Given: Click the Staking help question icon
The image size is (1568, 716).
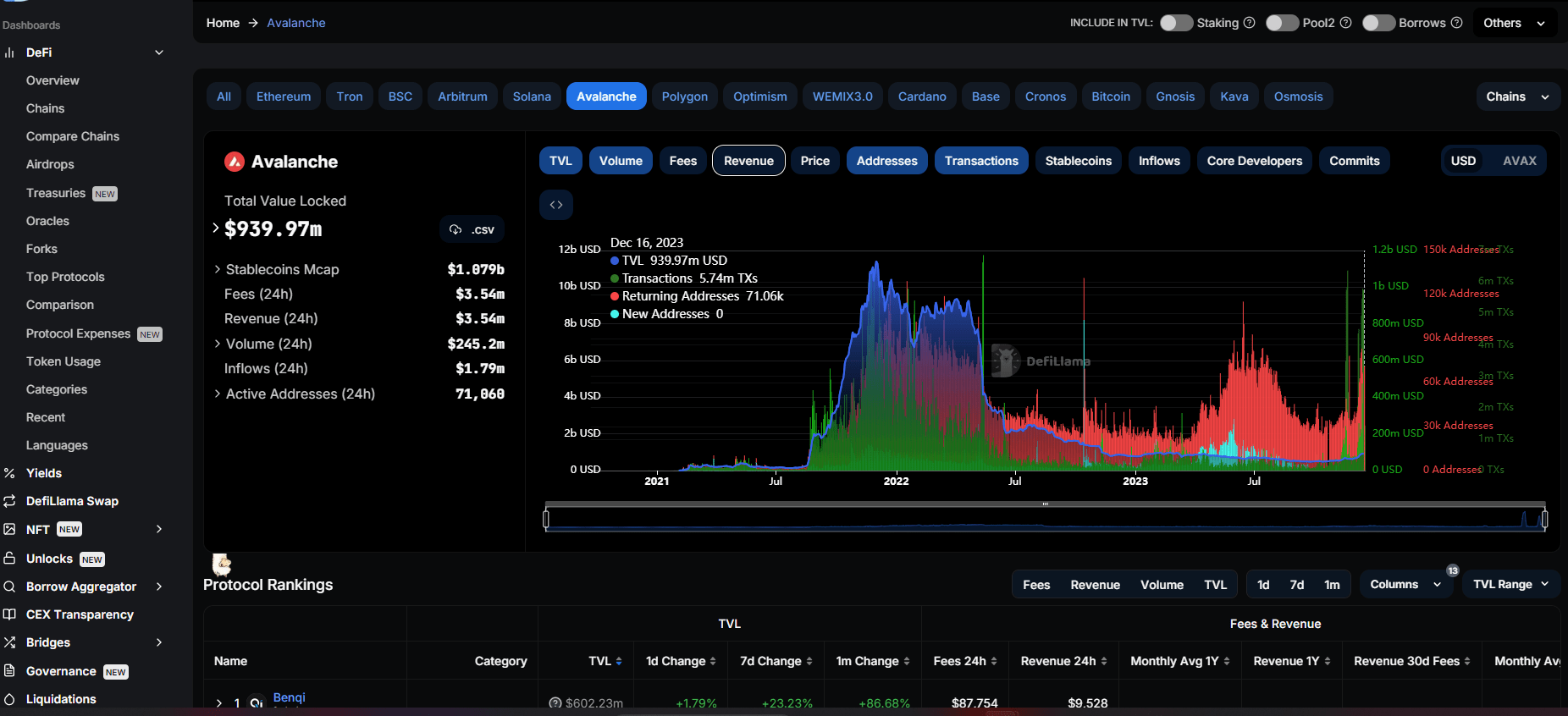Looking at the screenshot, I should [1249, 23].
